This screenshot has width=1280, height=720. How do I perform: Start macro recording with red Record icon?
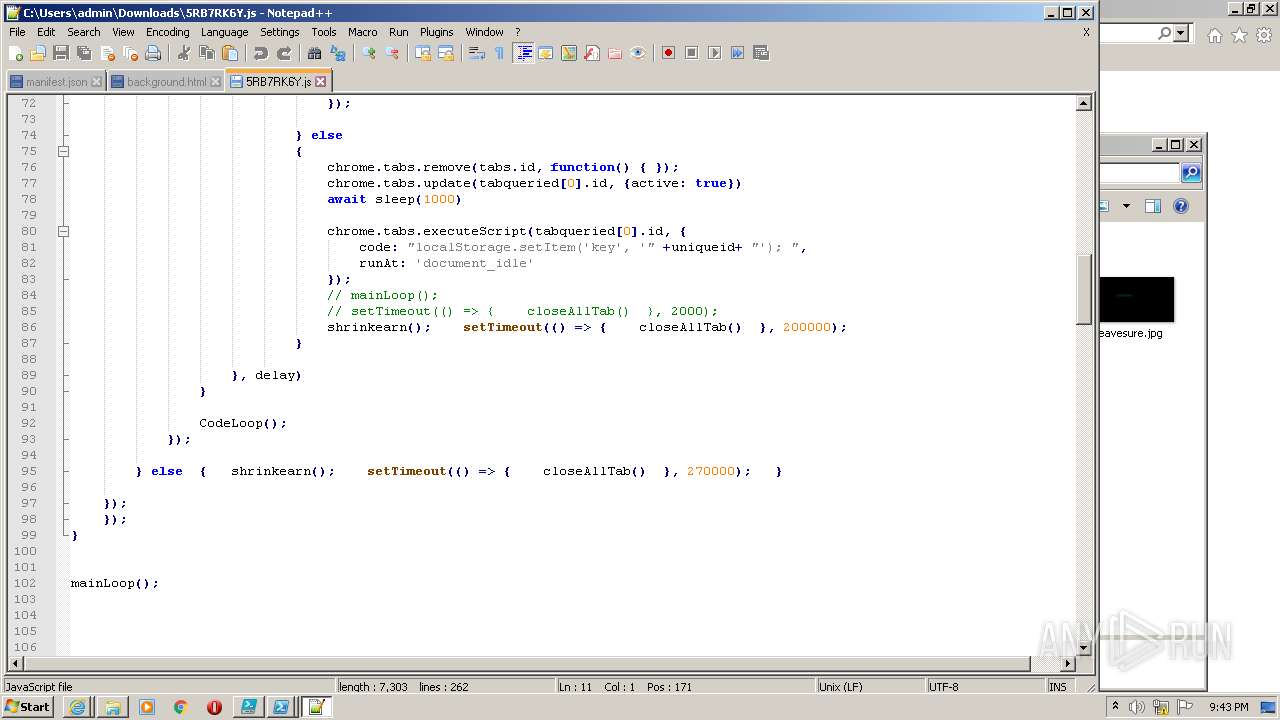pyautogui.click(x=669, y=53)
